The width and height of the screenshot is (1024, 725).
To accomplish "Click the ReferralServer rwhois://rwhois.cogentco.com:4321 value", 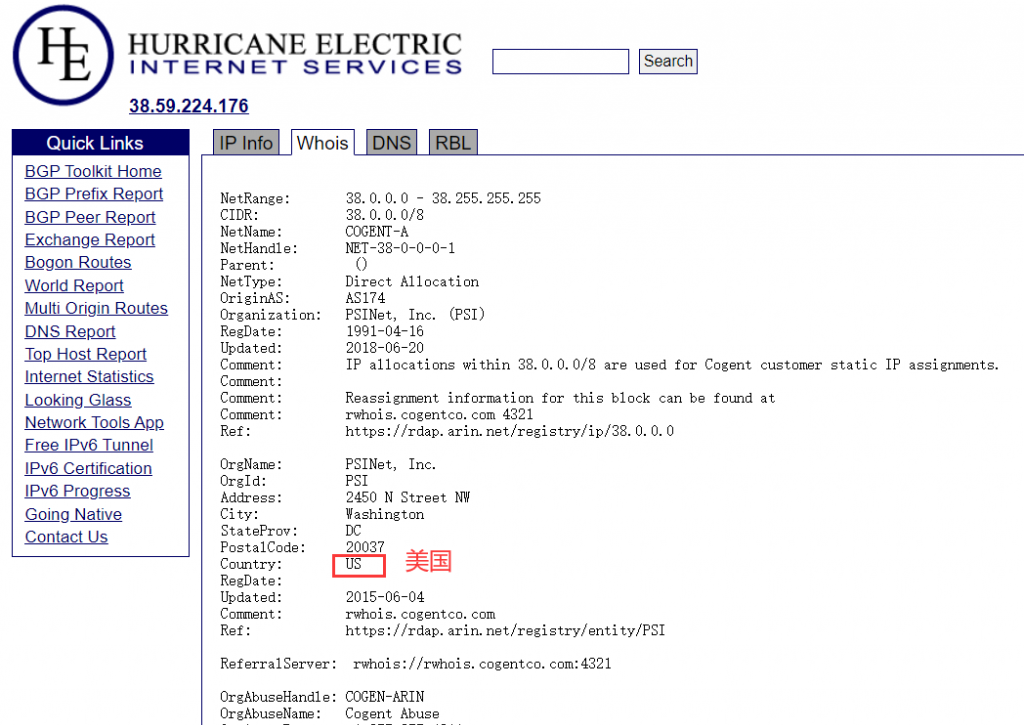I will pyautogui.click(x=482, y=664).
